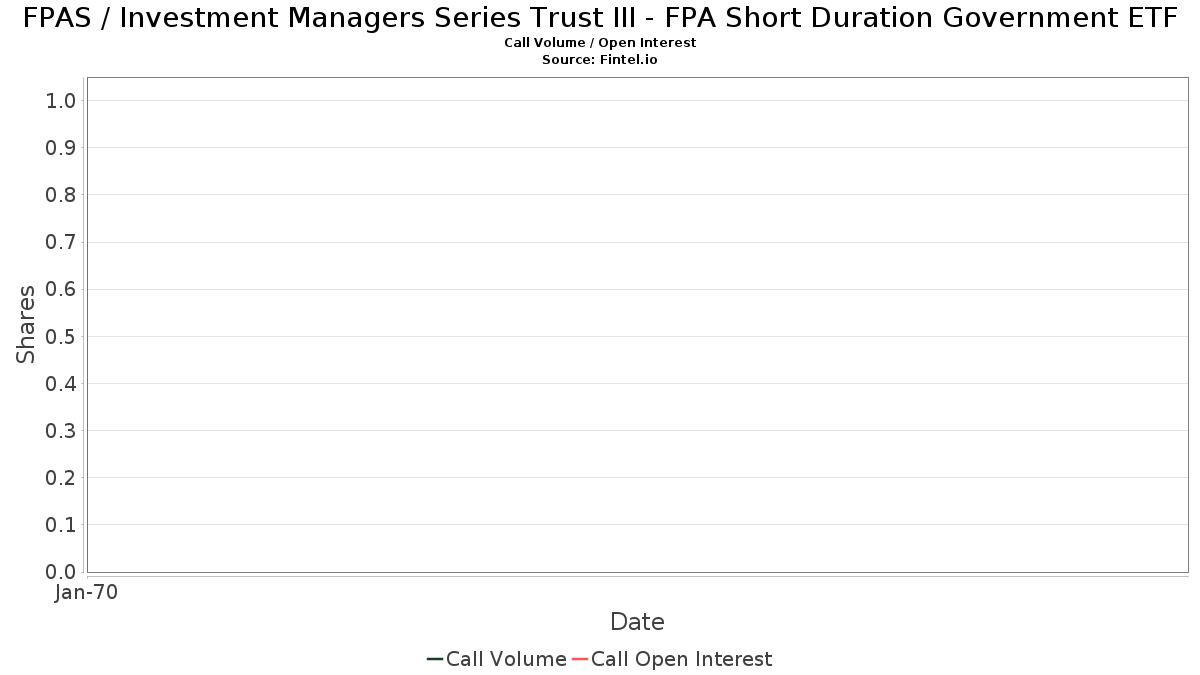Click the red Call Open Interest line swatch
The image size is (1200, 675).
click(x=580, y=659)
